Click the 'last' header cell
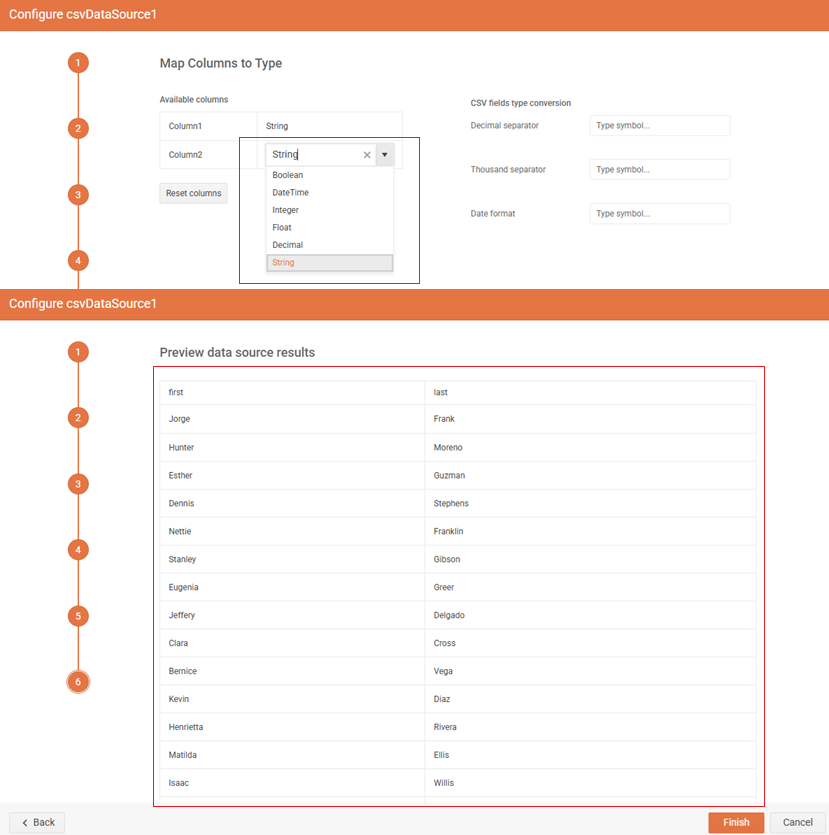The height and width of the screenshot is (835, 829). point(590,392)
